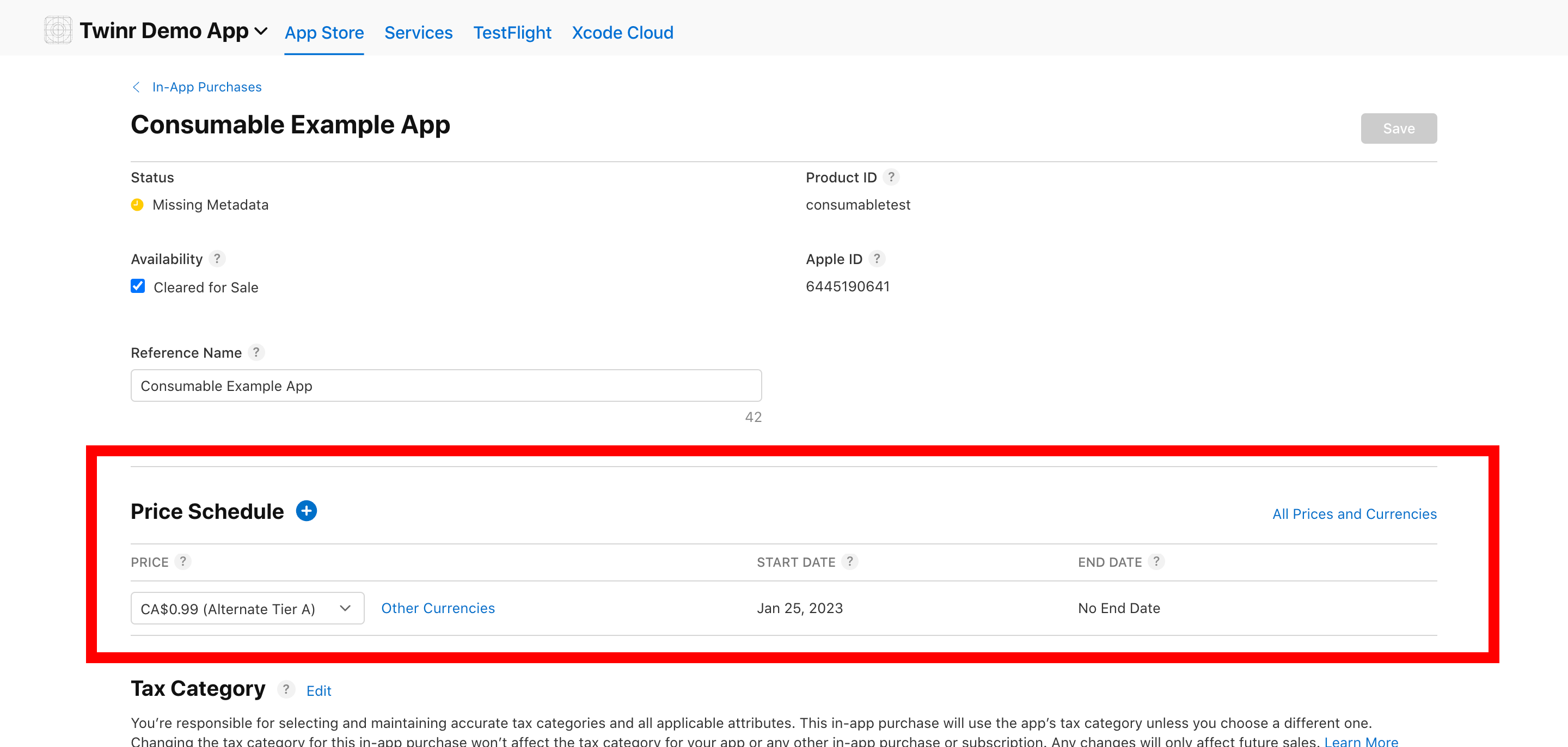Show help for END DATE column

1156,561
